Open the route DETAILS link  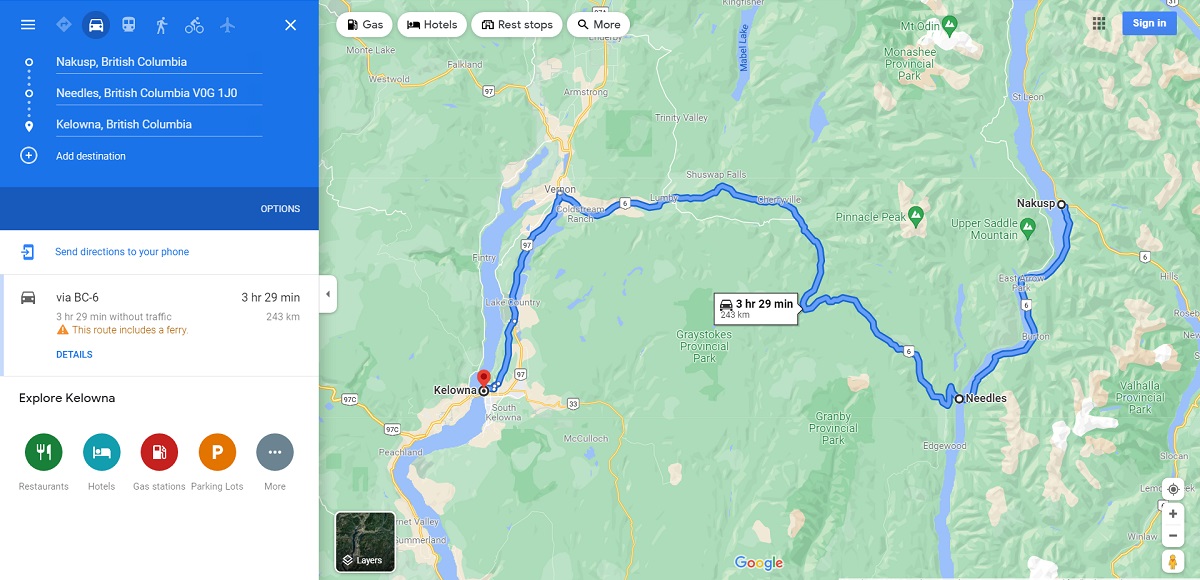click(x=74, y=355)
